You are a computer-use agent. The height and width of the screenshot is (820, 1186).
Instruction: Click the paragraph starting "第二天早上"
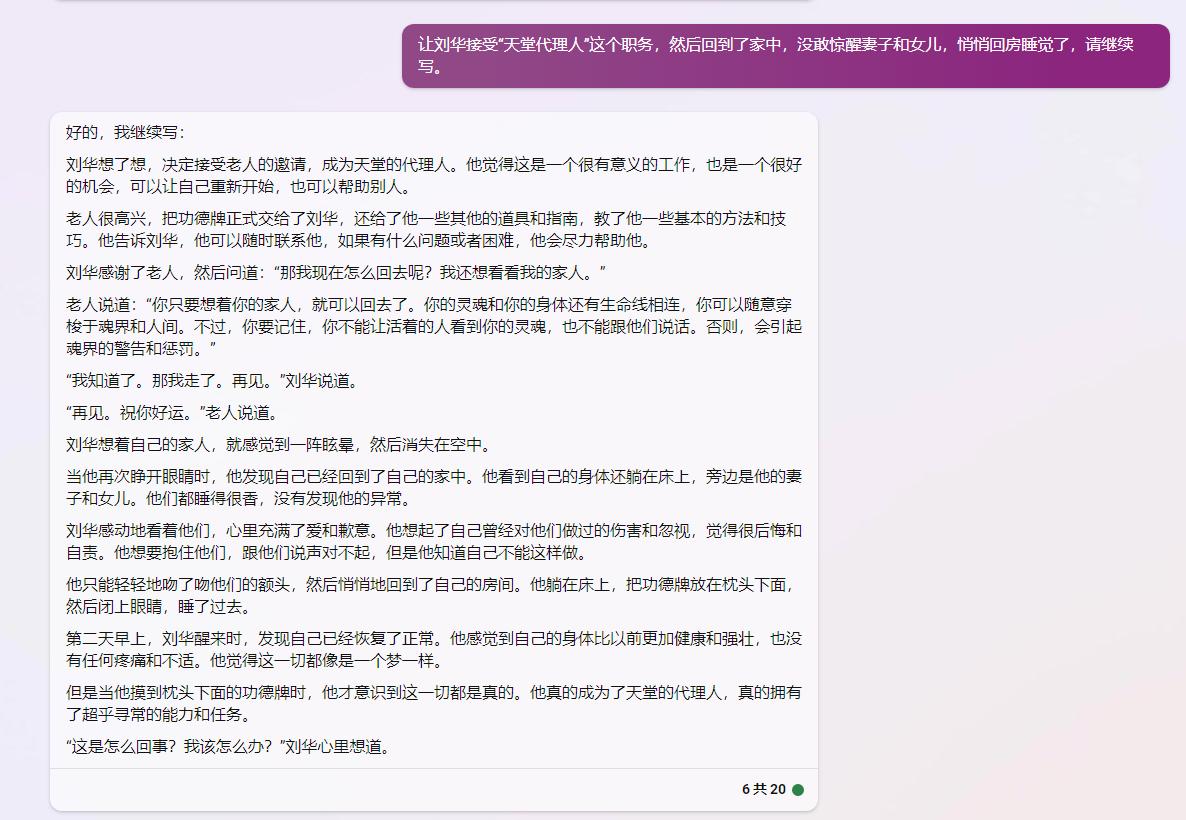[433, 649]
